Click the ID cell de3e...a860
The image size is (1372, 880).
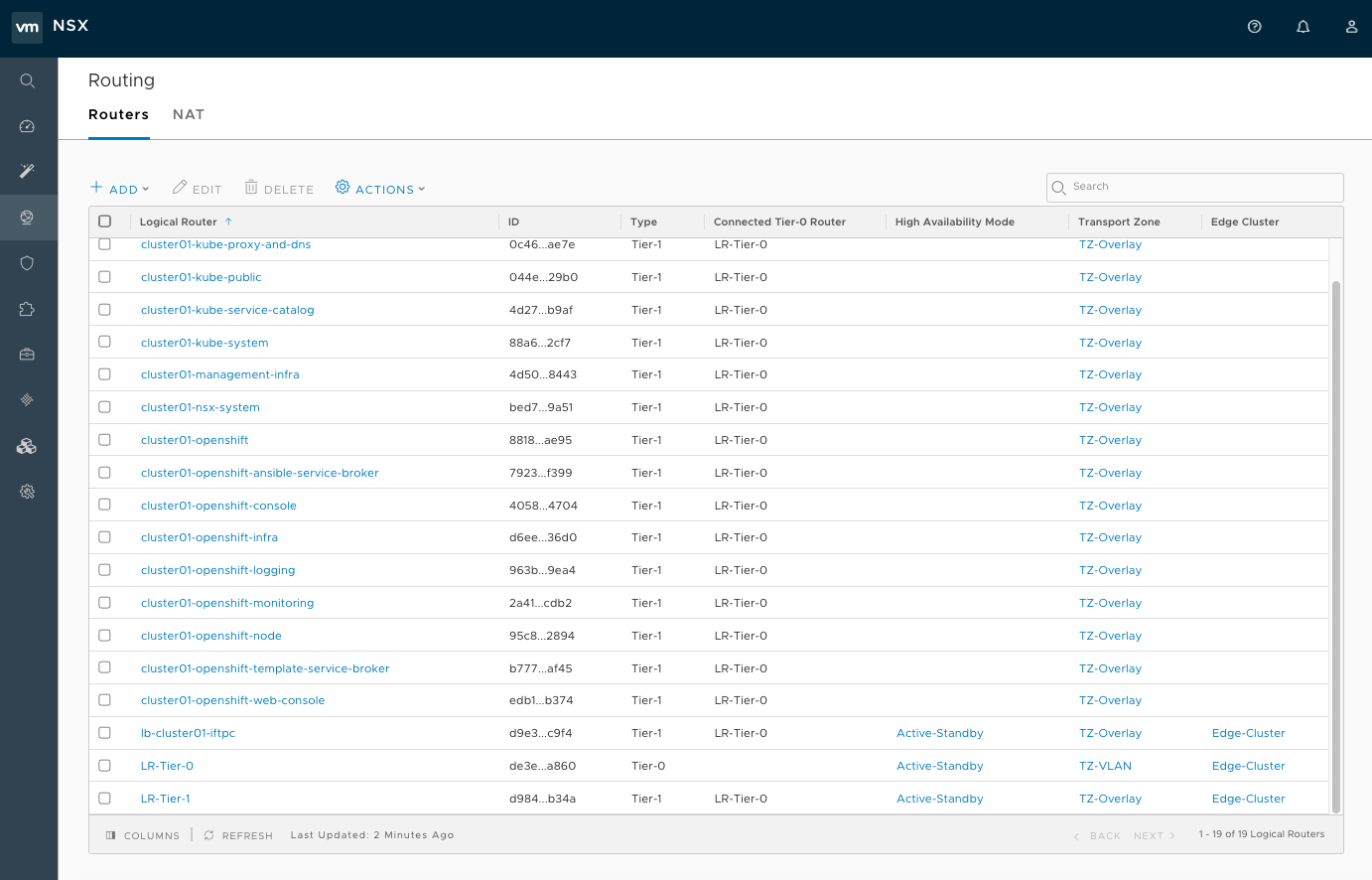[542, 766]
